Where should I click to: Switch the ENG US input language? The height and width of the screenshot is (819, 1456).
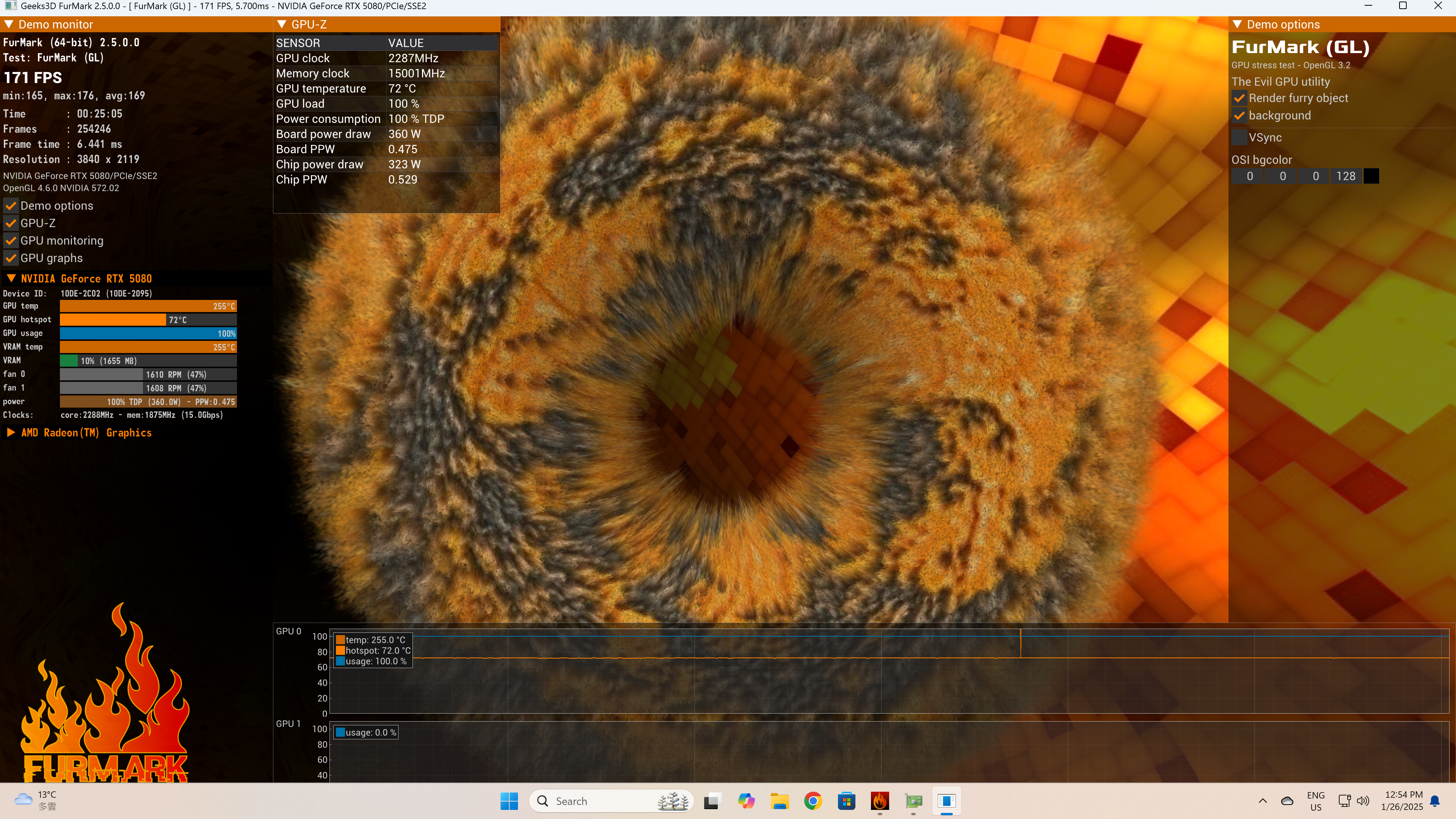point(1316,801)
